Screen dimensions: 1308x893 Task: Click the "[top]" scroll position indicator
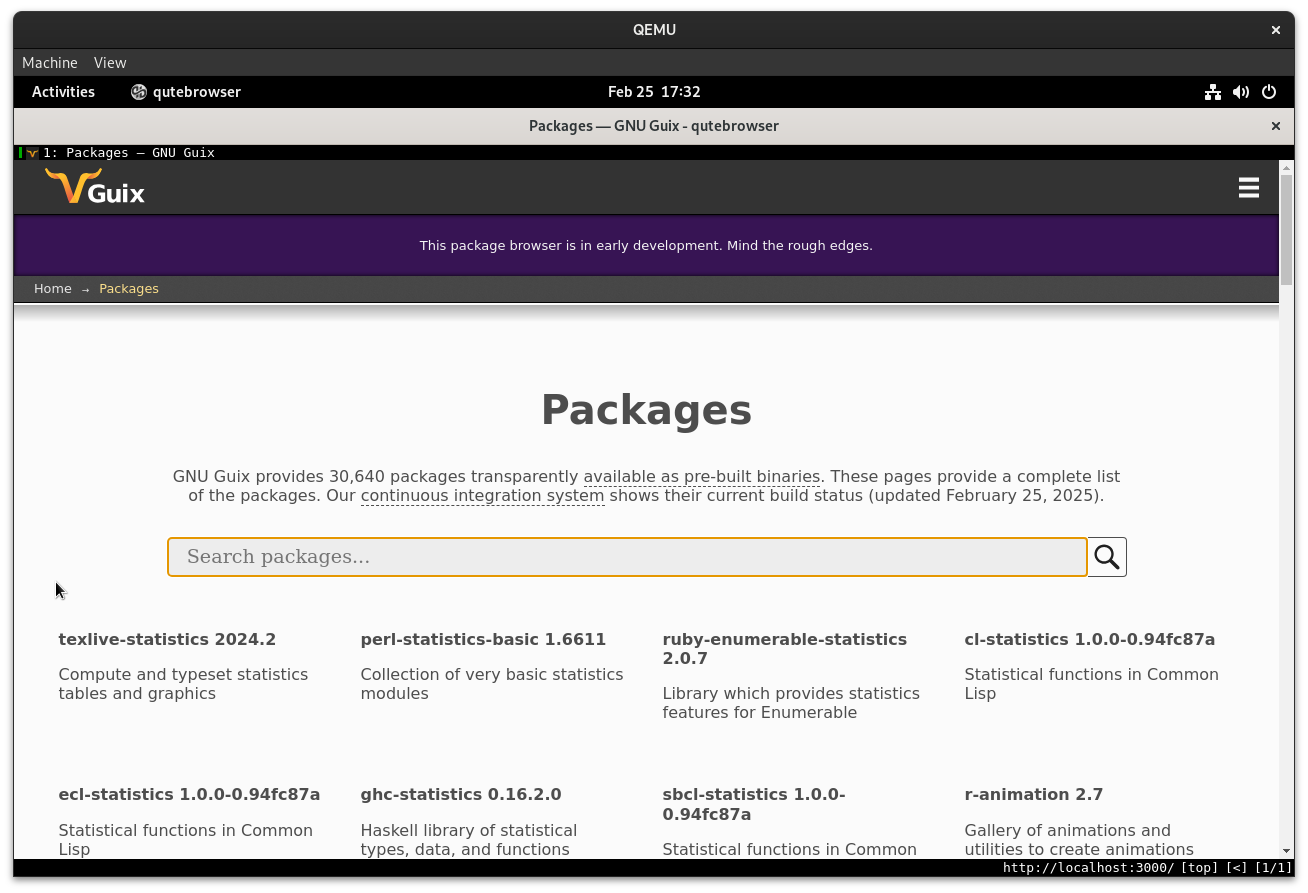(1200, 868)
